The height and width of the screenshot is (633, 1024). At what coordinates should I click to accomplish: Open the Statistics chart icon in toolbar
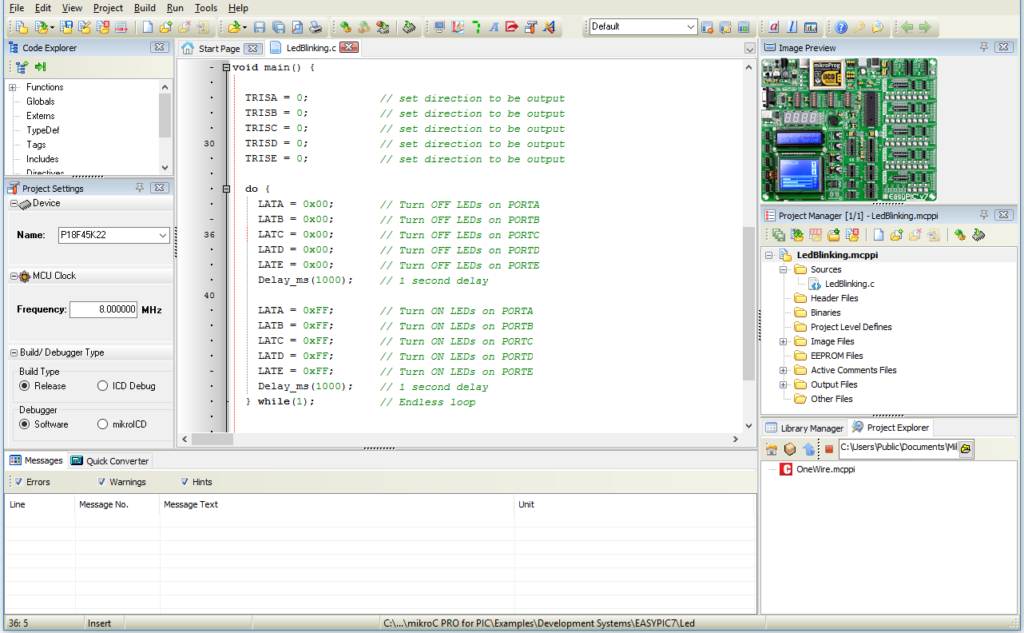[810, 27]
